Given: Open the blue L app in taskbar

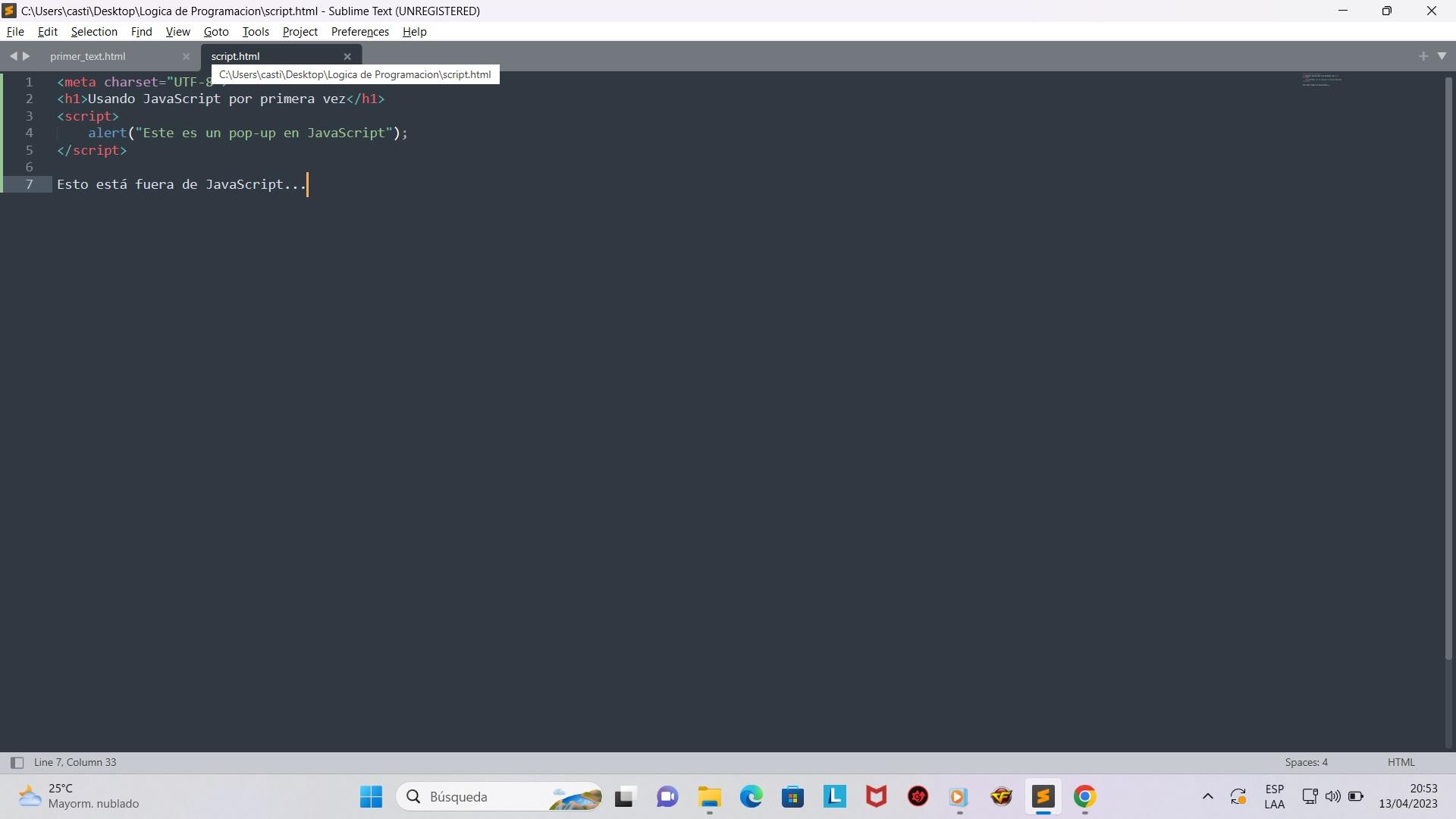Looking at the screenshot, I should [835, 796].
